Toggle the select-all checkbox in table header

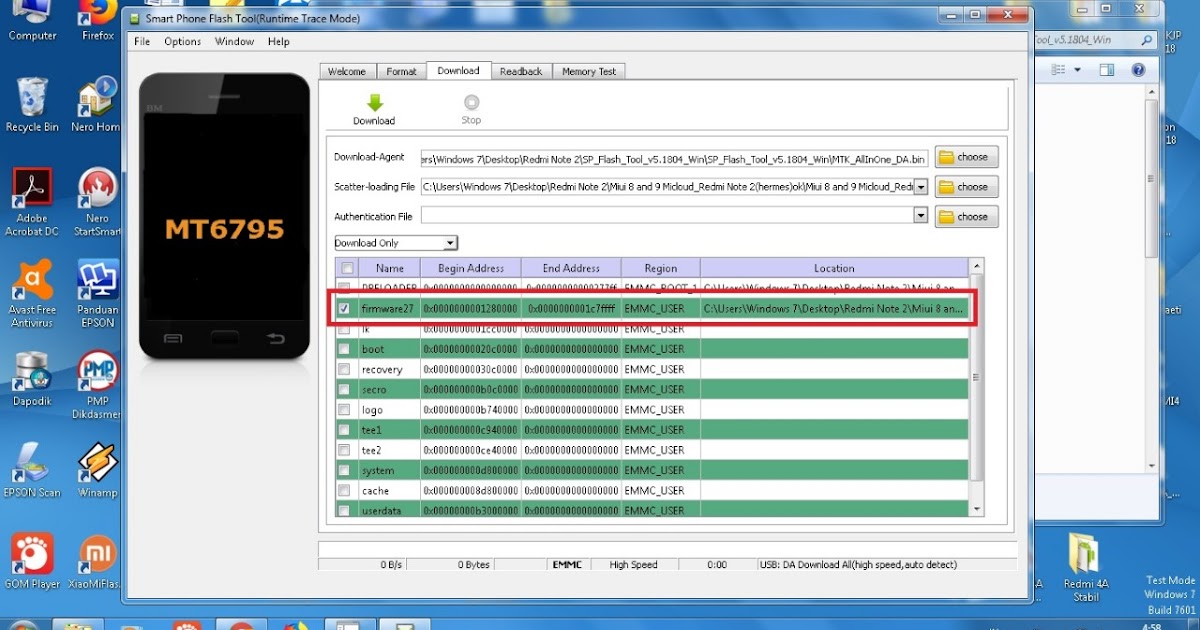347,268
